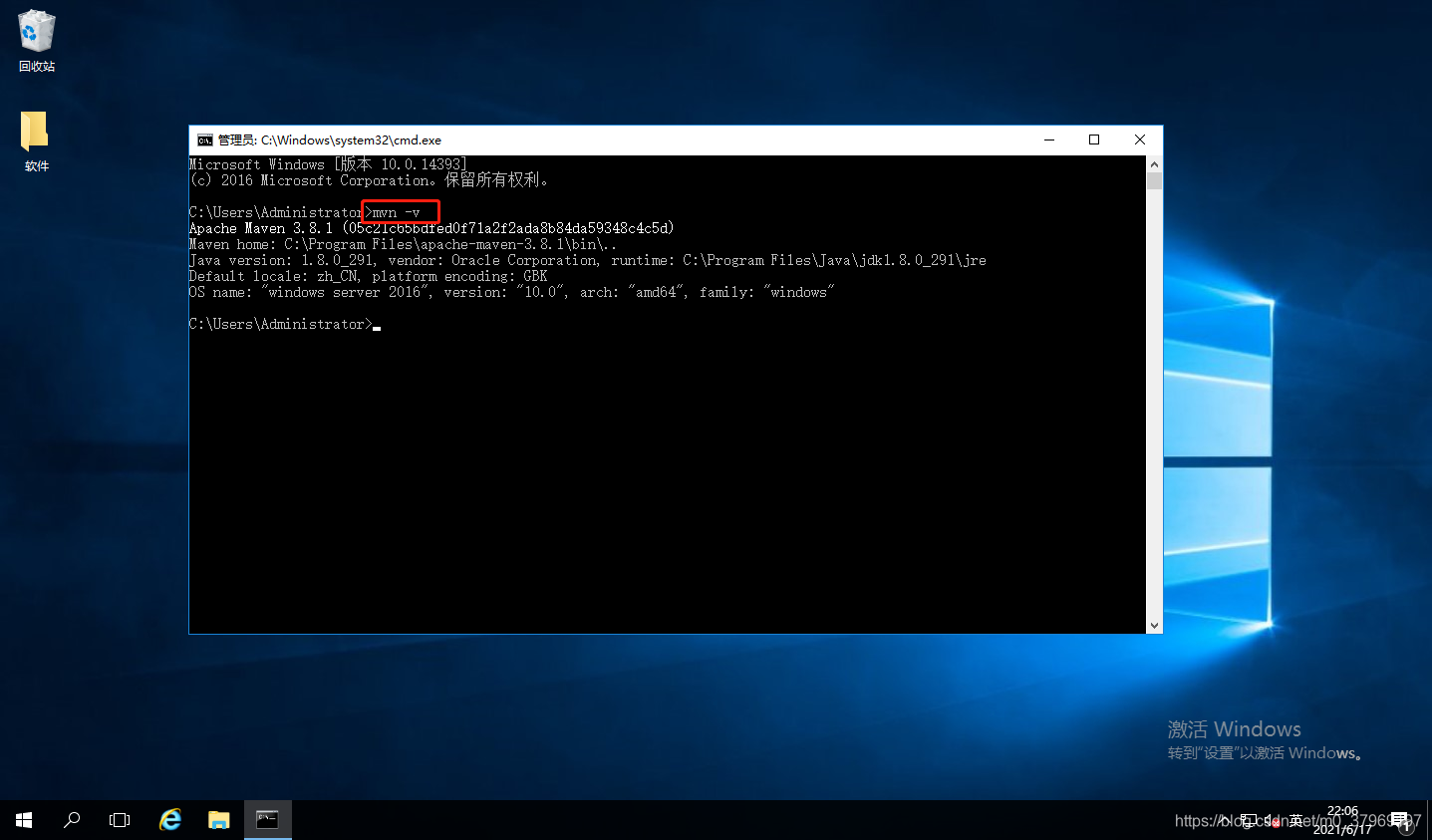The image size is (1432, 840).
Task: Click the cmd title text C:\Windows\system32\cmd.exe
Action: [x=351, y=140]
